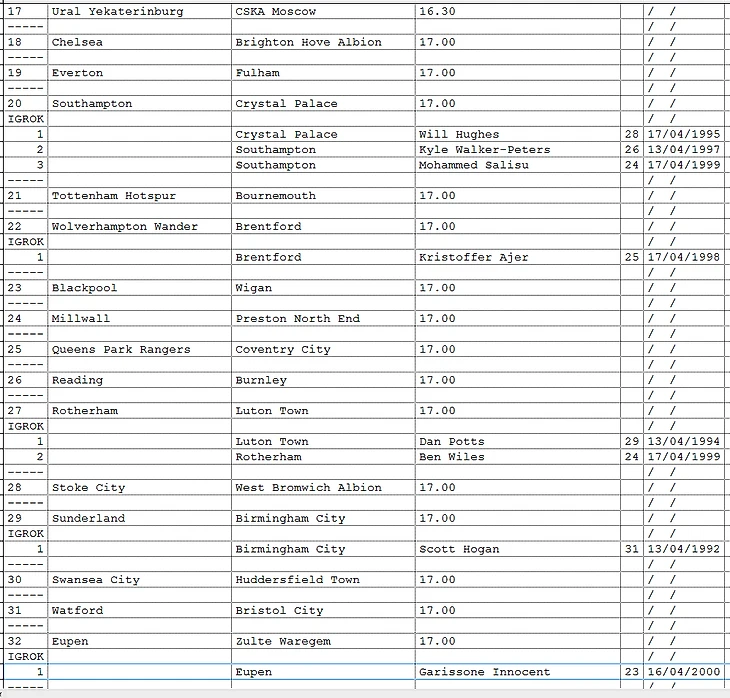This screenshot has width=730, height=698.
Task: Select the Dan Potts player cell
Action: coord(451,441)
